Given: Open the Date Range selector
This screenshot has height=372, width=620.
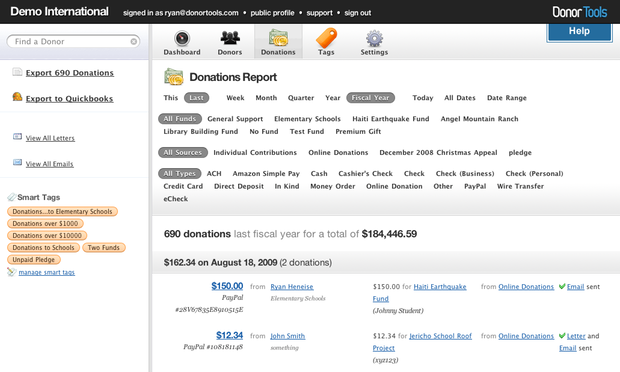Looking at the screenshot, I should click(x=507, y=98).
